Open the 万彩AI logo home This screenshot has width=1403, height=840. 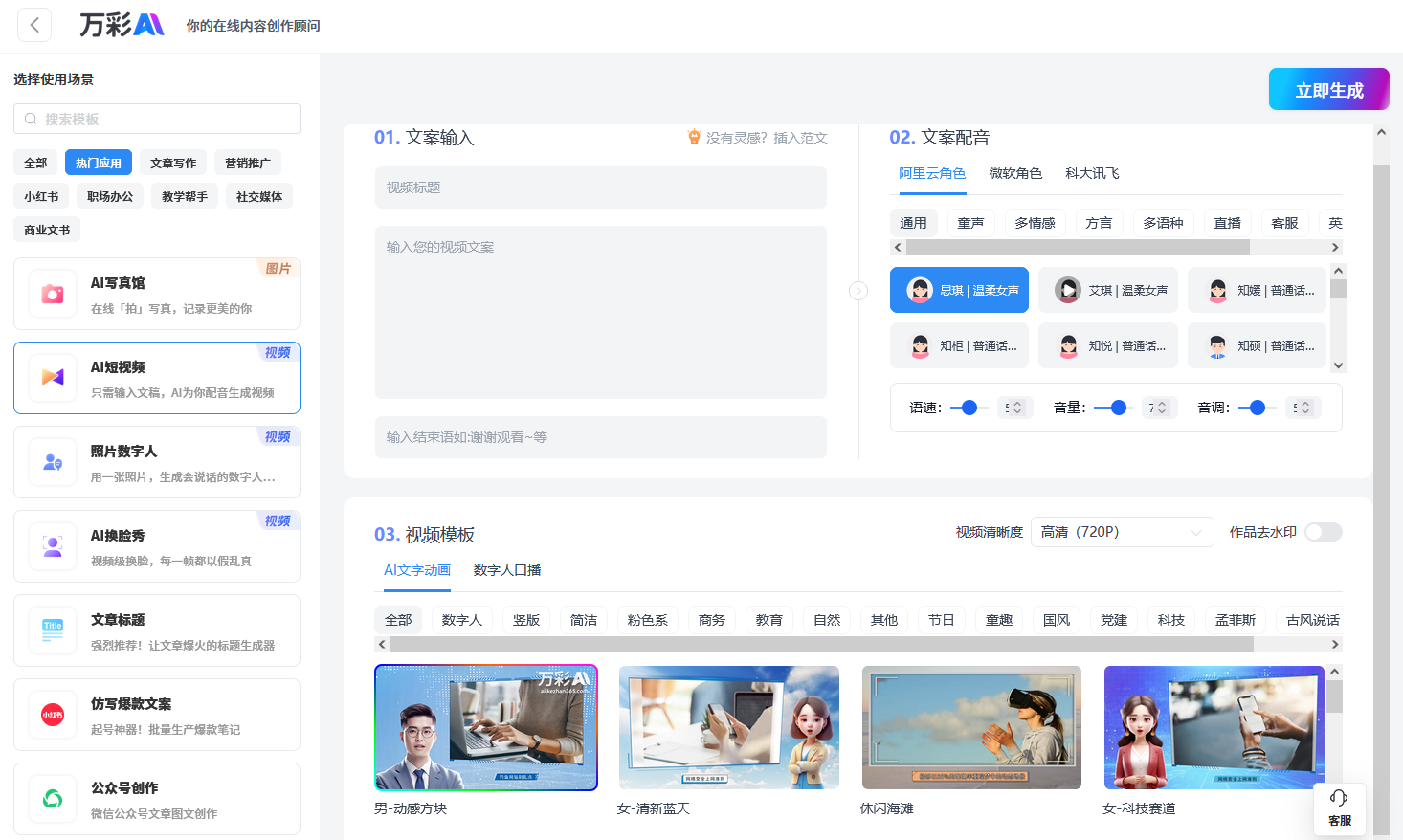tap(122, 25)
